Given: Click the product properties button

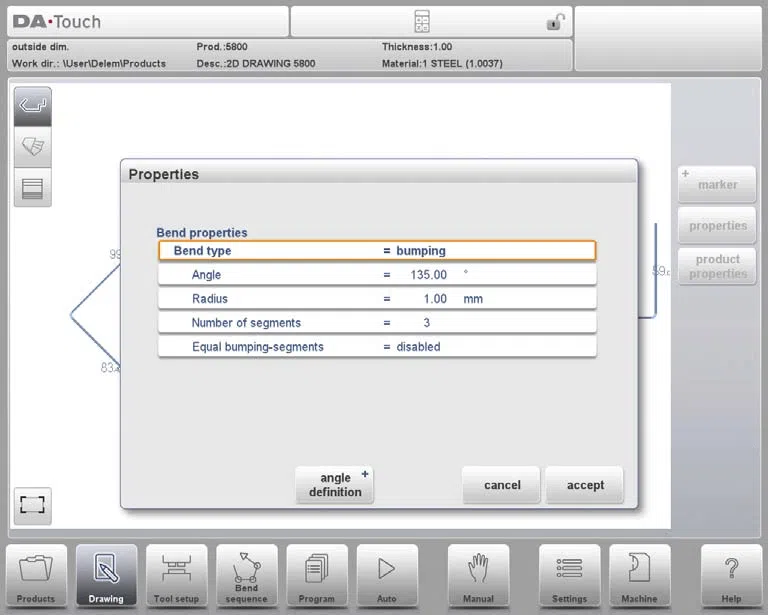Looking at the screenshot, I should tap(717, 266).
